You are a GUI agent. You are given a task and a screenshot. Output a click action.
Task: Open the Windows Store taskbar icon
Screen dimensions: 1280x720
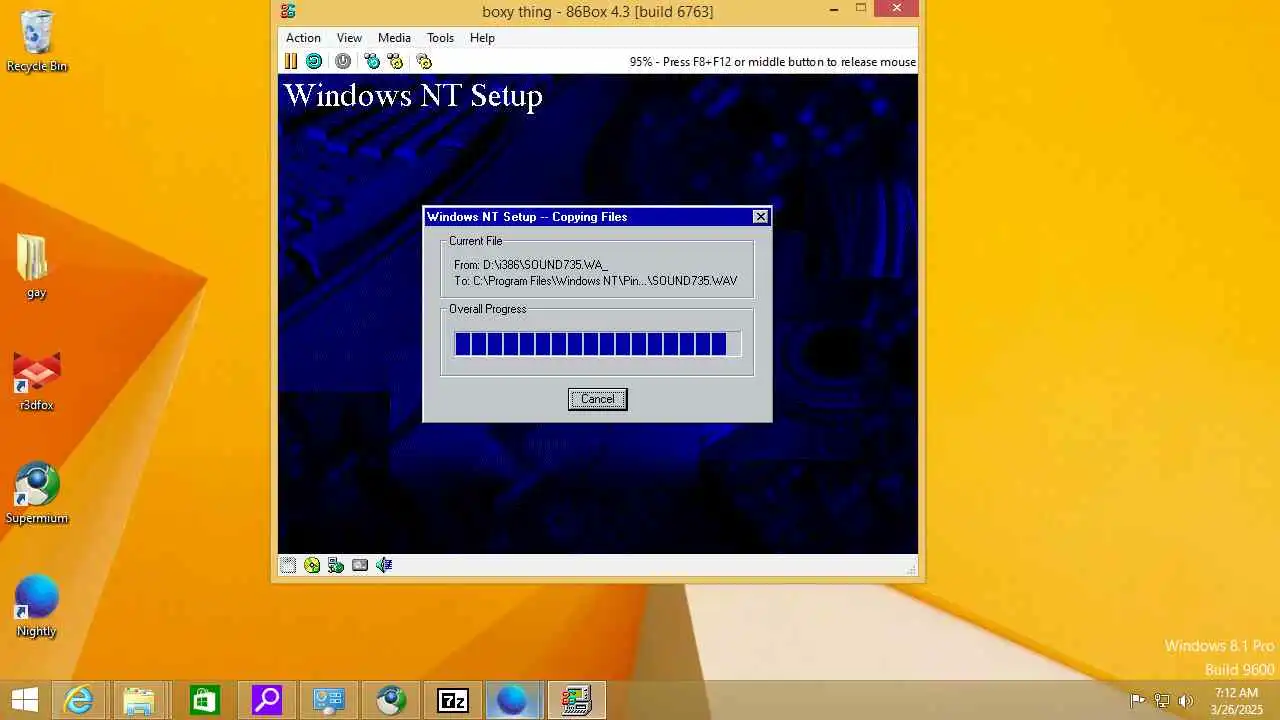click(204, 700)
